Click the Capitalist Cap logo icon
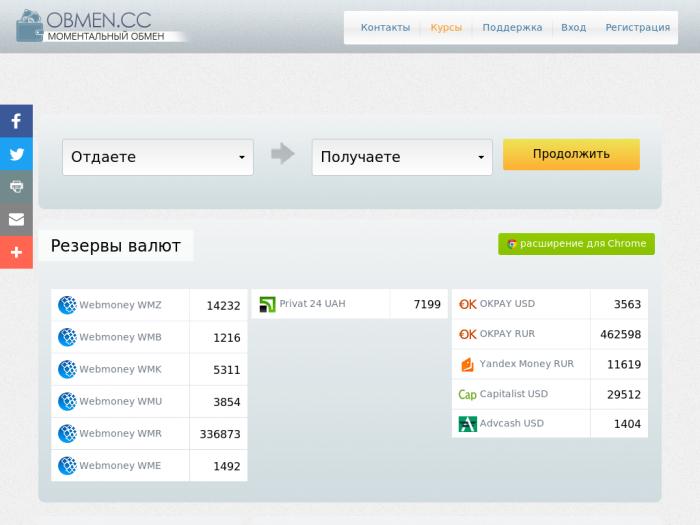 point(467,395)
